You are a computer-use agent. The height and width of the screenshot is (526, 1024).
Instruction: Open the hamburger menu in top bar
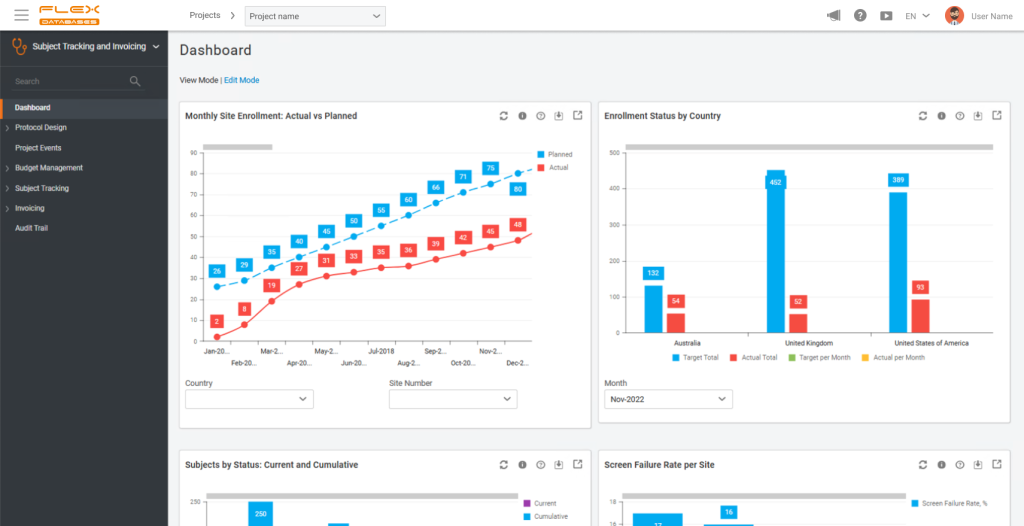(x=21, y=16)
